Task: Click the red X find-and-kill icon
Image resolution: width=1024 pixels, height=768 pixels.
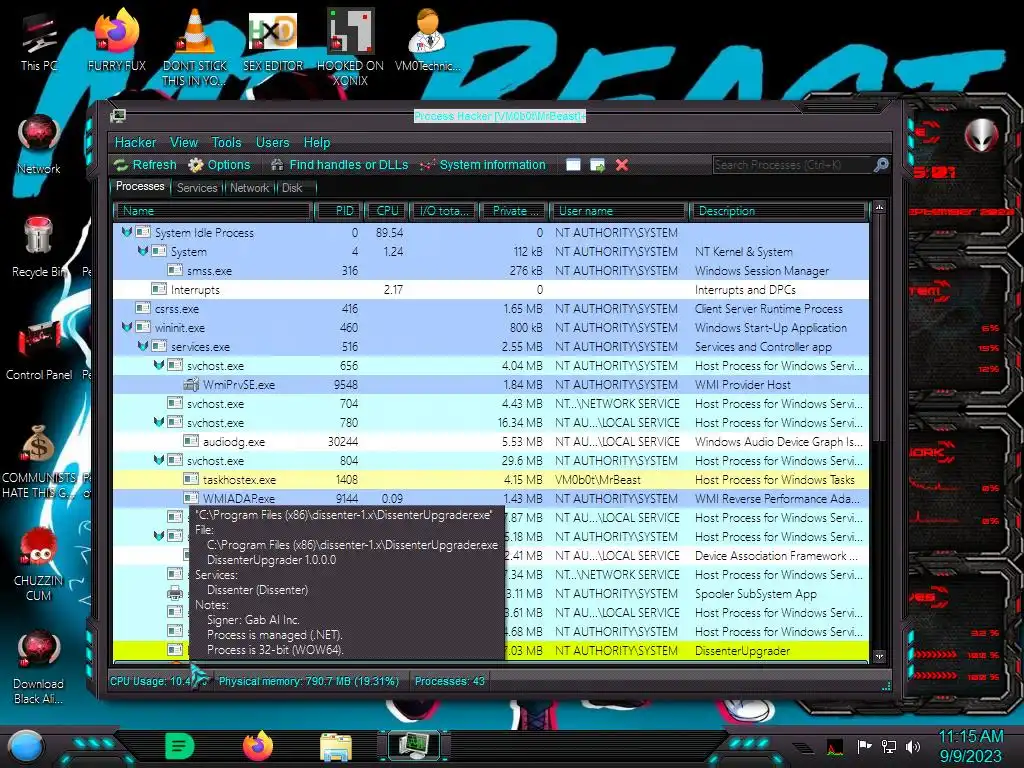Action: coord(622,165)
